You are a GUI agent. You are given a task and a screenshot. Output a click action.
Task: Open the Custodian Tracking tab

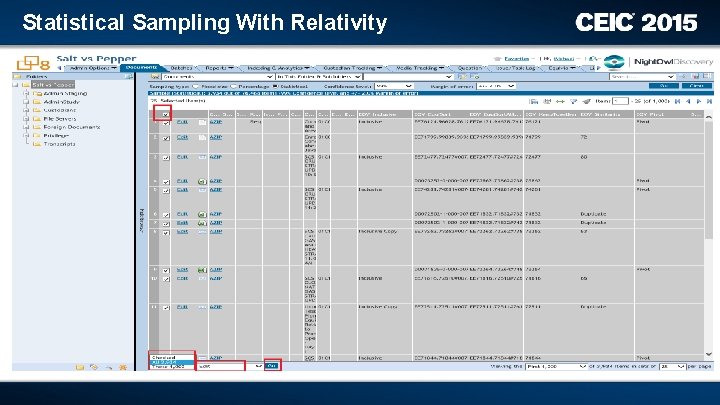click(x=352, y=68)
